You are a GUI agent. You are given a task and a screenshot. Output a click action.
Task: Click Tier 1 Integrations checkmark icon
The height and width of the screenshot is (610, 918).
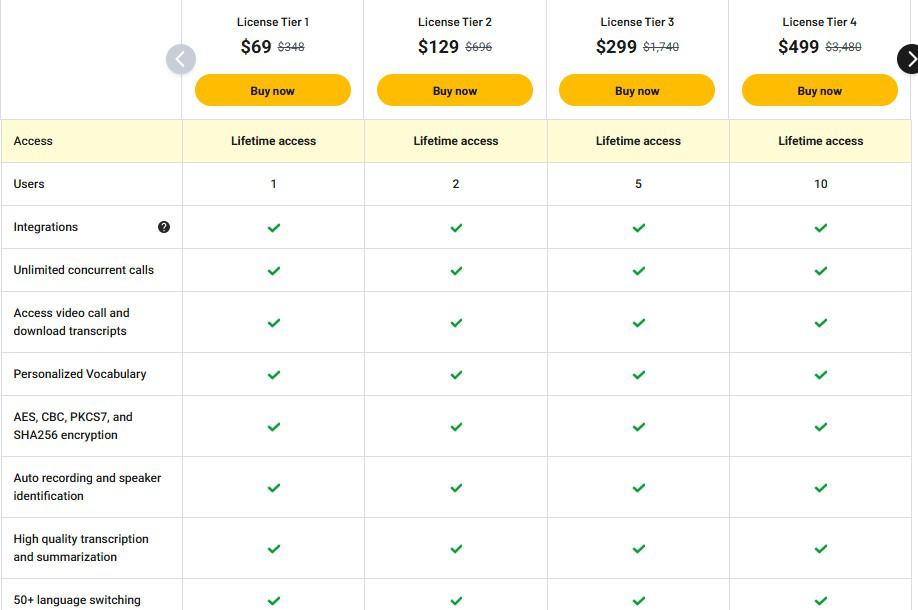point(273,228)
